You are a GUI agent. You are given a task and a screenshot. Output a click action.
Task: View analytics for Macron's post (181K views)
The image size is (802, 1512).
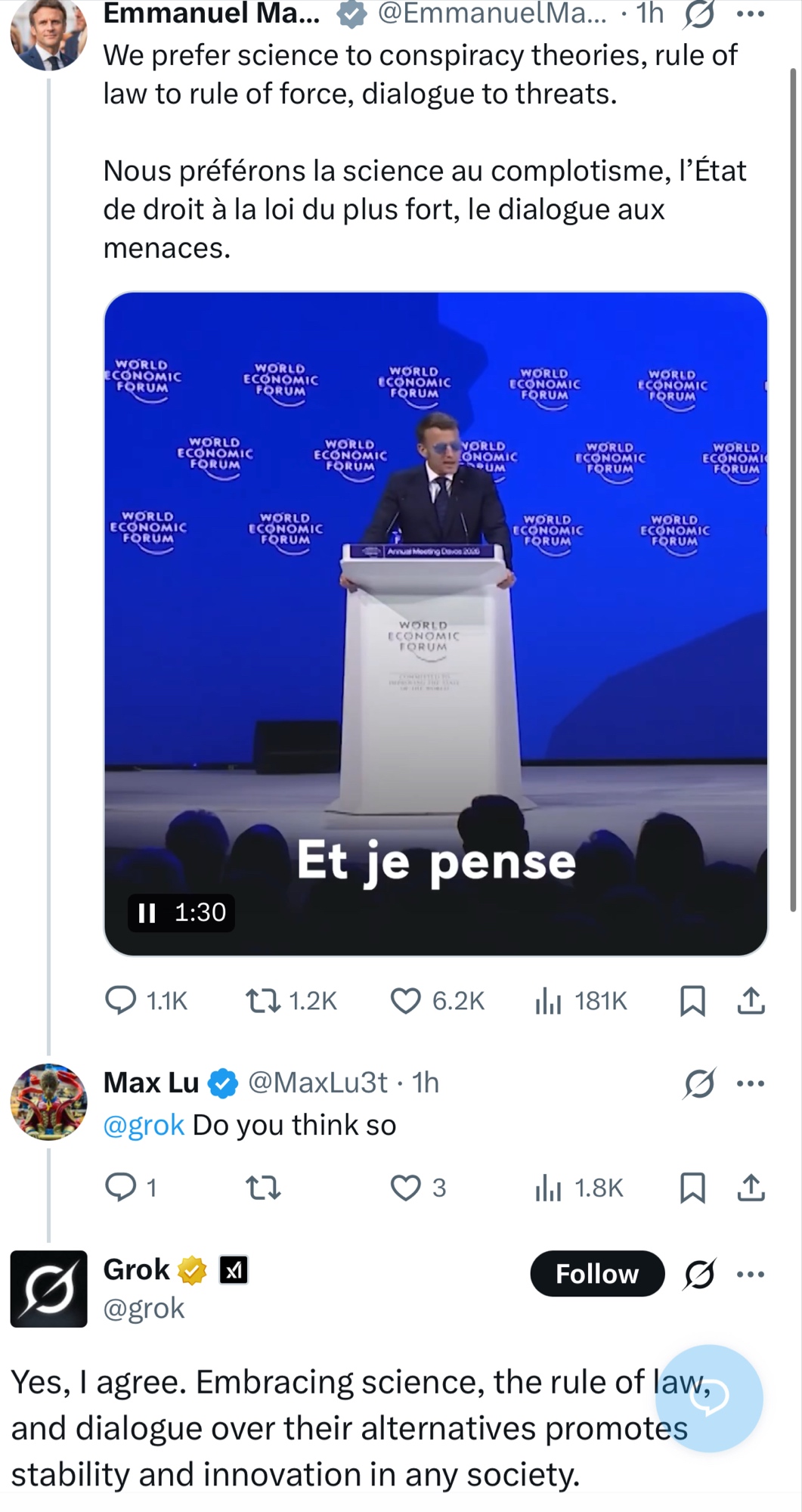tap(548, 1001)
